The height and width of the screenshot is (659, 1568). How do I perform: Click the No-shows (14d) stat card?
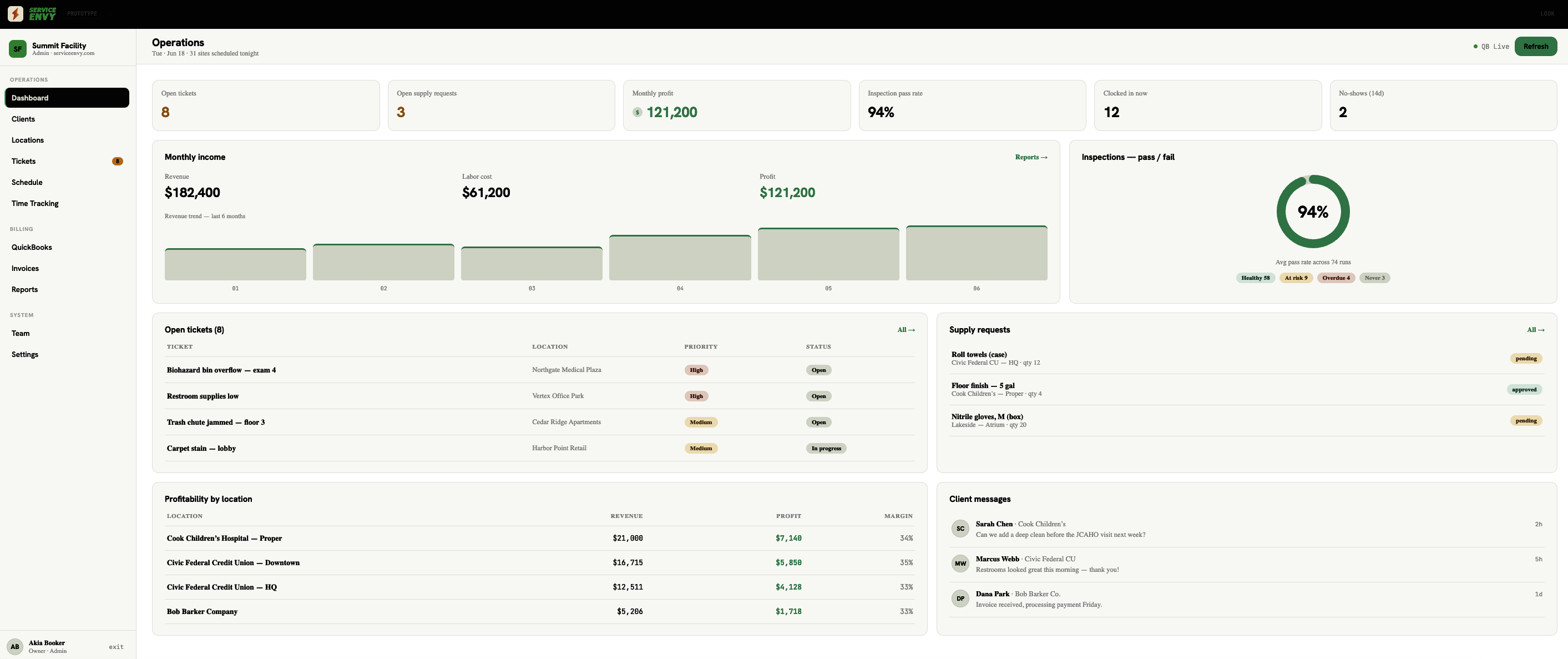click(x=1443, y=105)
